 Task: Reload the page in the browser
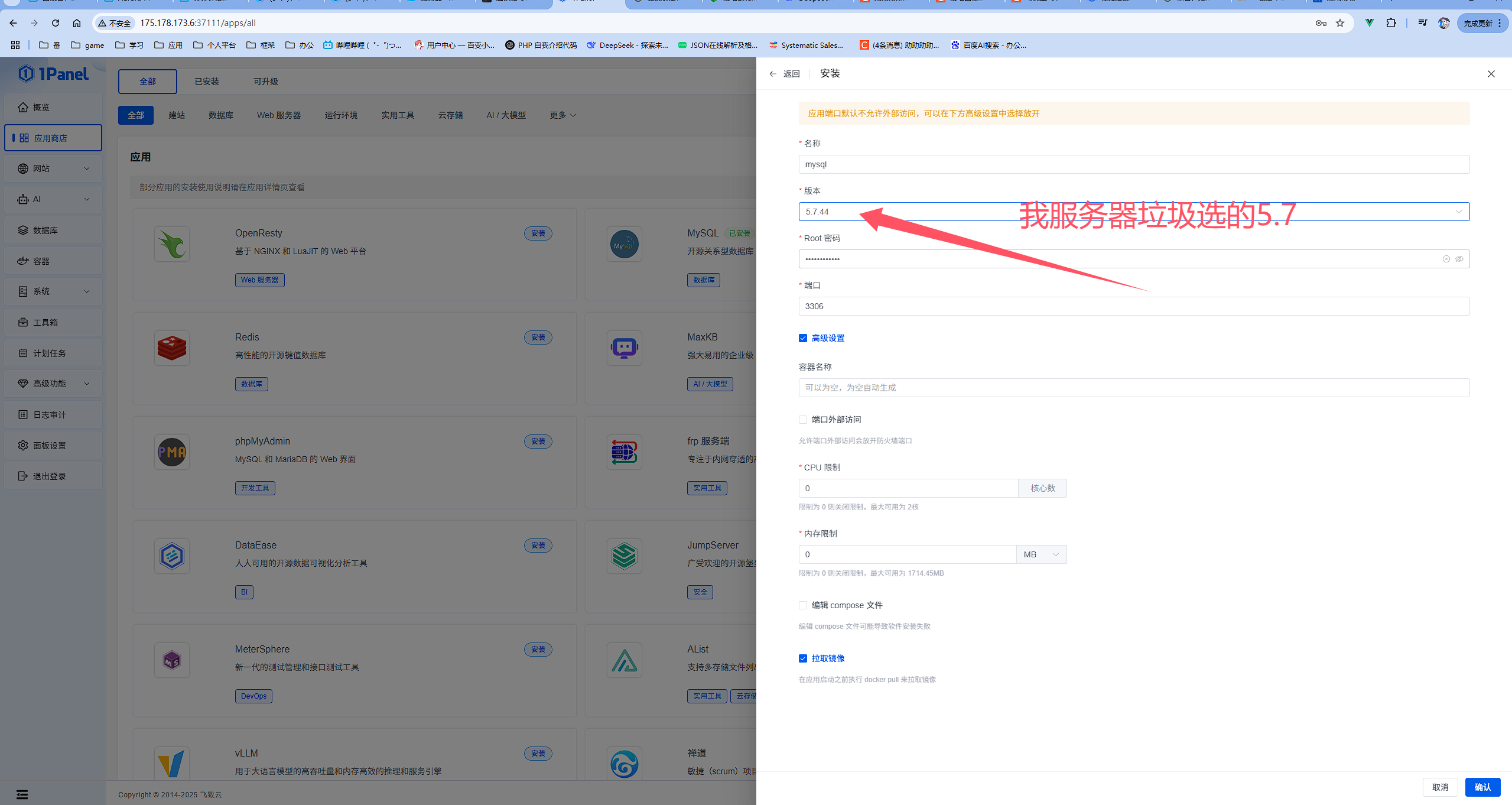[x=56, y=23]
